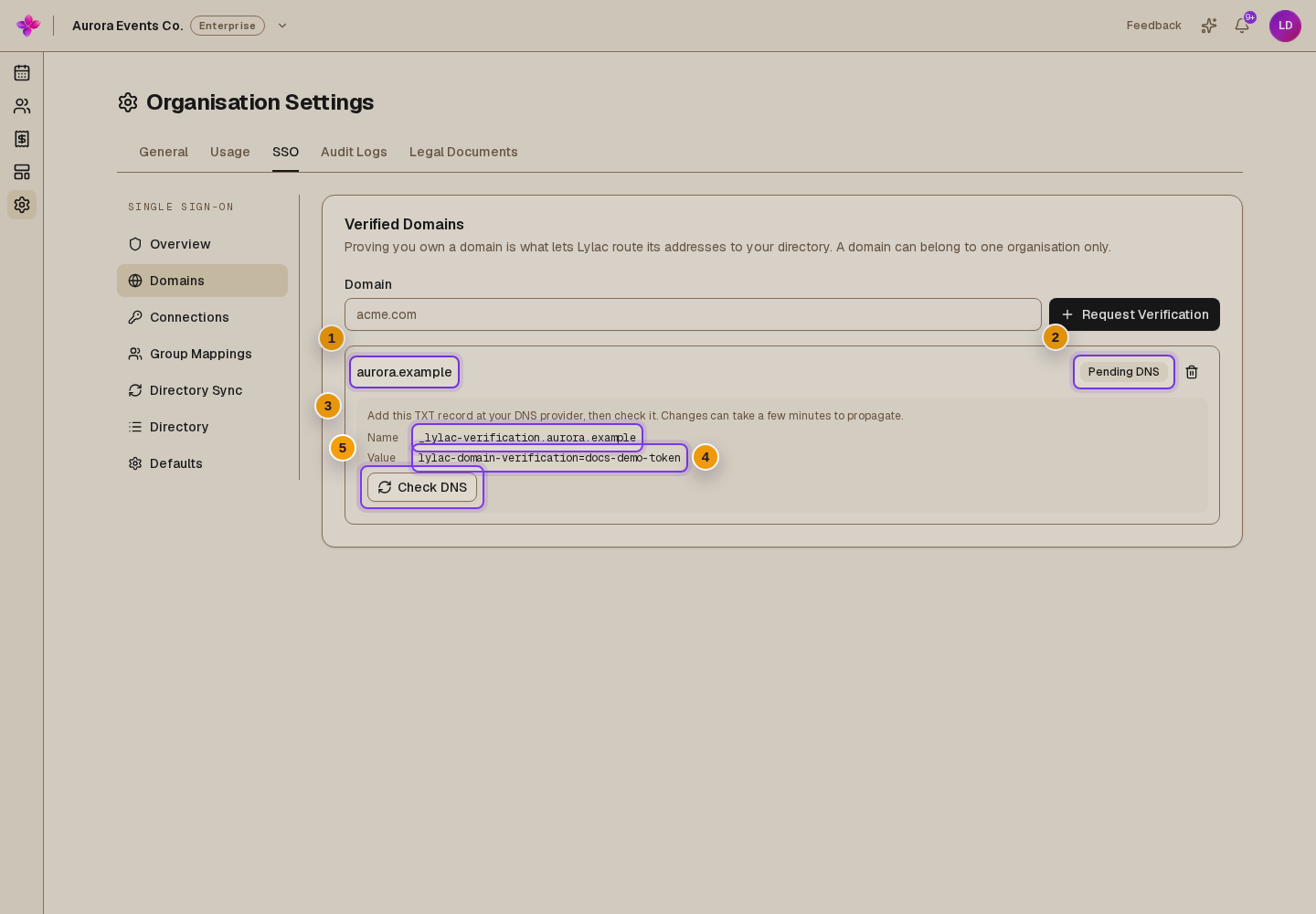Open Directory Sync section

[x=202, y=390]
